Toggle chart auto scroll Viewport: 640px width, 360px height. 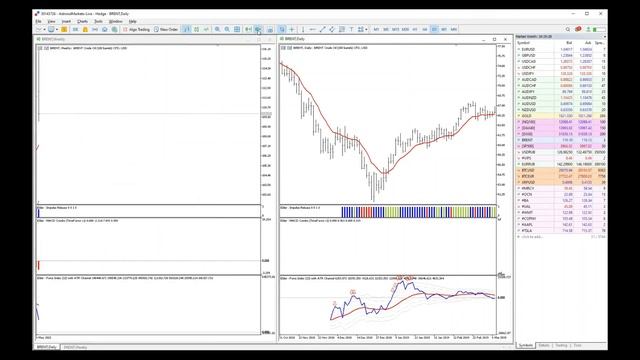coord(248,29)
